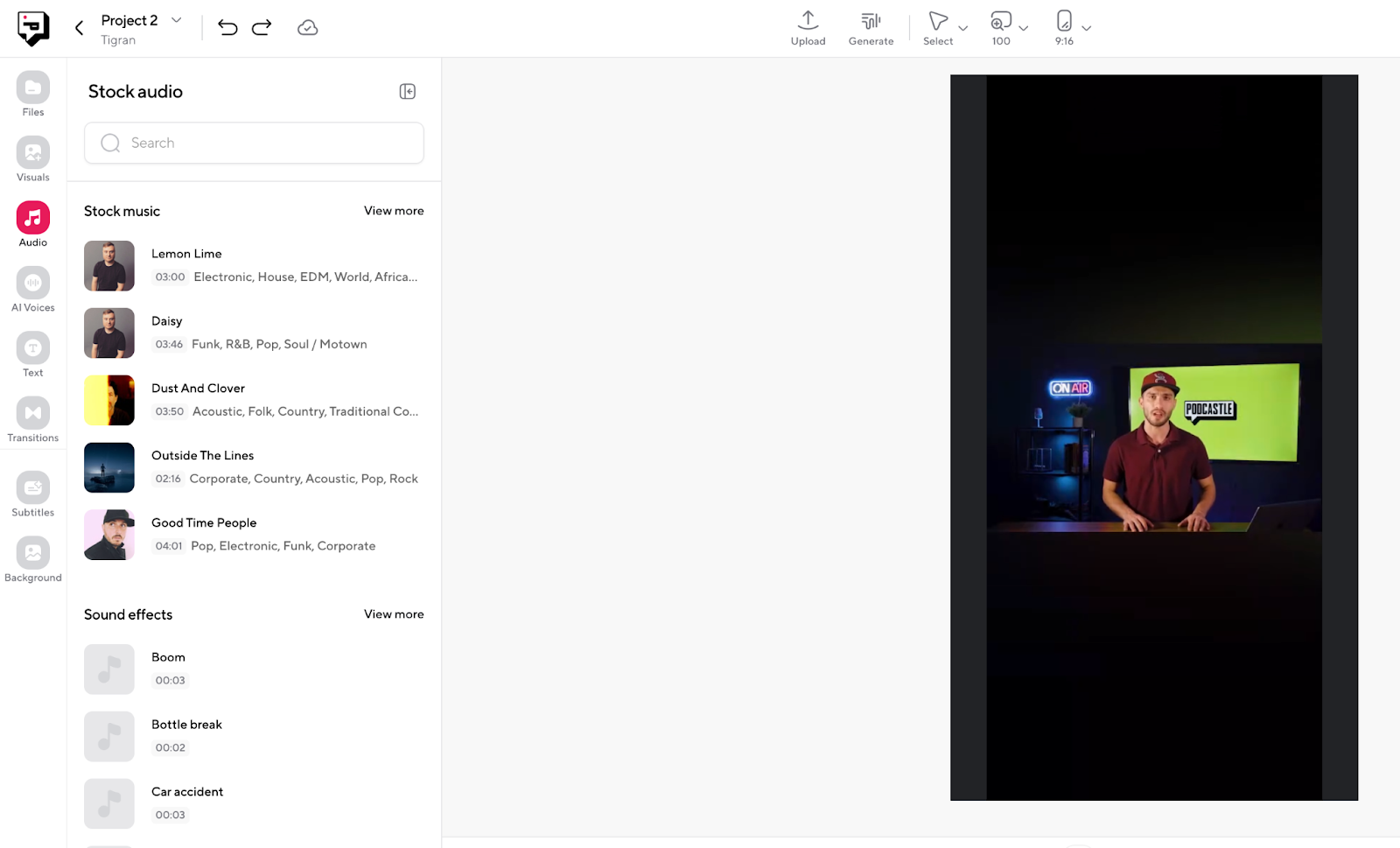Click the zoom 100 icon
The image size is (1400, 848).
(1001, 28)
